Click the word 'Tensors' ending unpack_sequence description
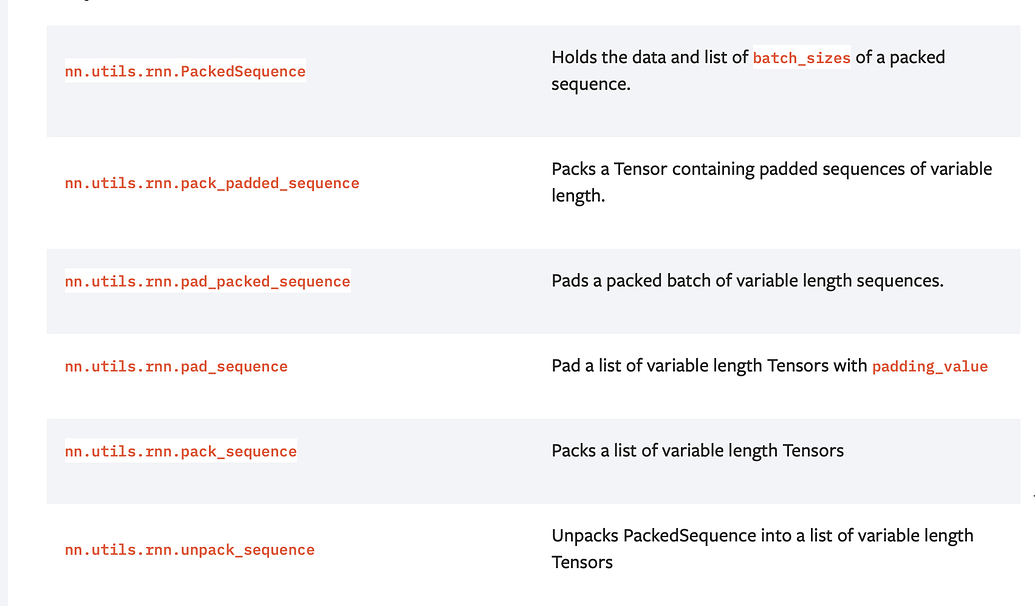 pos(582,563)
